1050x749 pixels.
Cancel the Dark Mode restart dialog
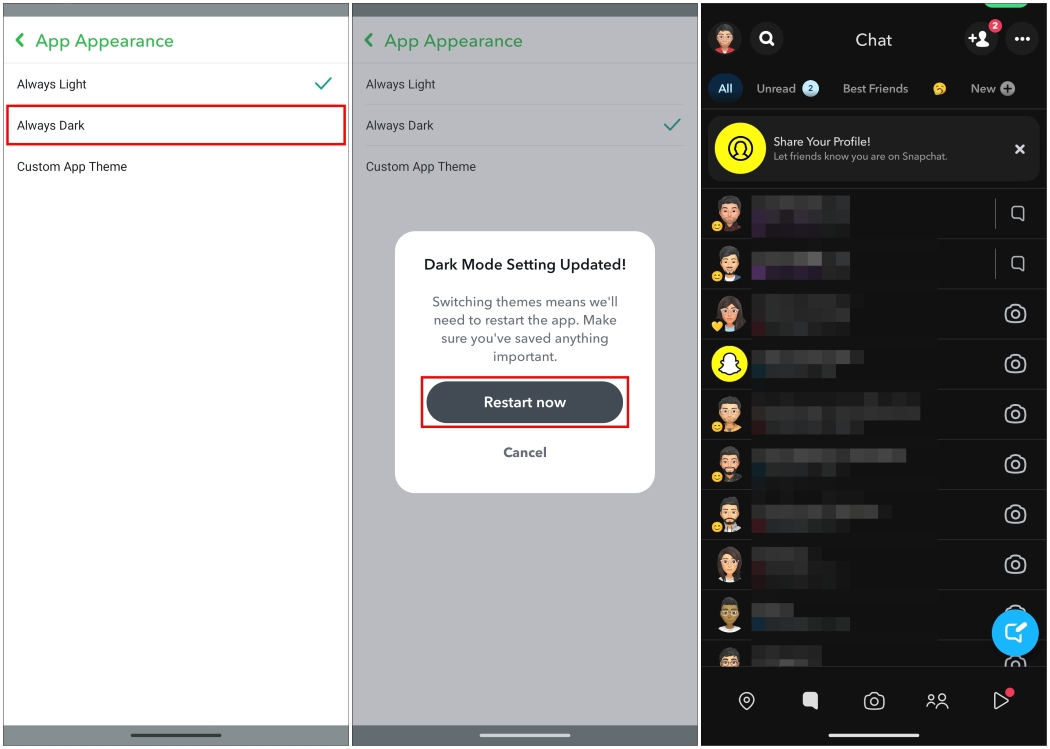click(525, 452)
